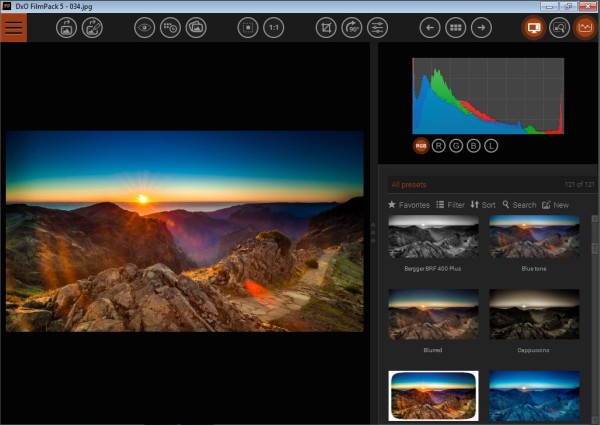Go to previous image arrow
The width and height of the screenshot is (600, 425).
[x=430, y=28]
